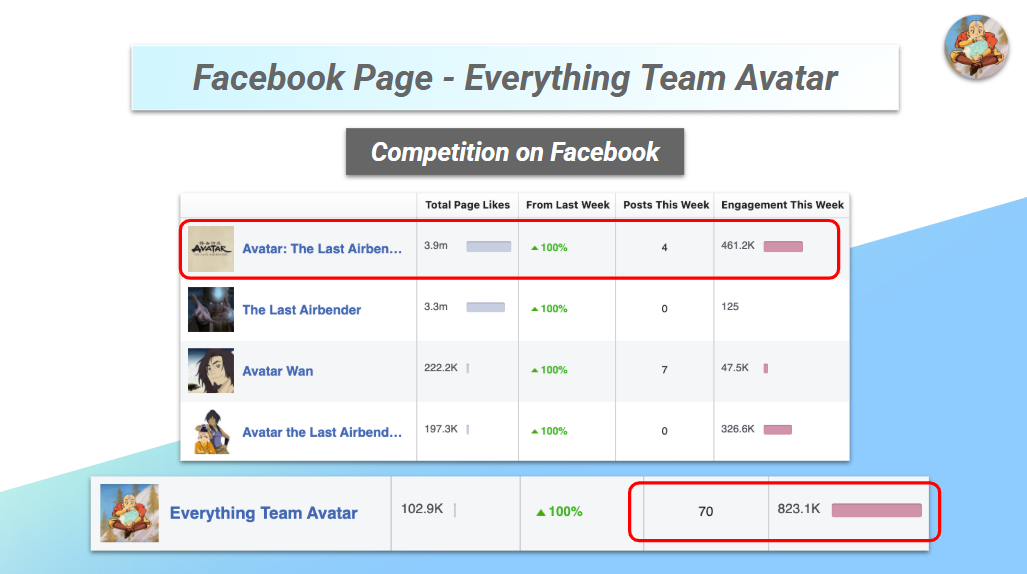Click the engagement bar next to 326.6K
The image size is (1027, 574).
[777, 430]
